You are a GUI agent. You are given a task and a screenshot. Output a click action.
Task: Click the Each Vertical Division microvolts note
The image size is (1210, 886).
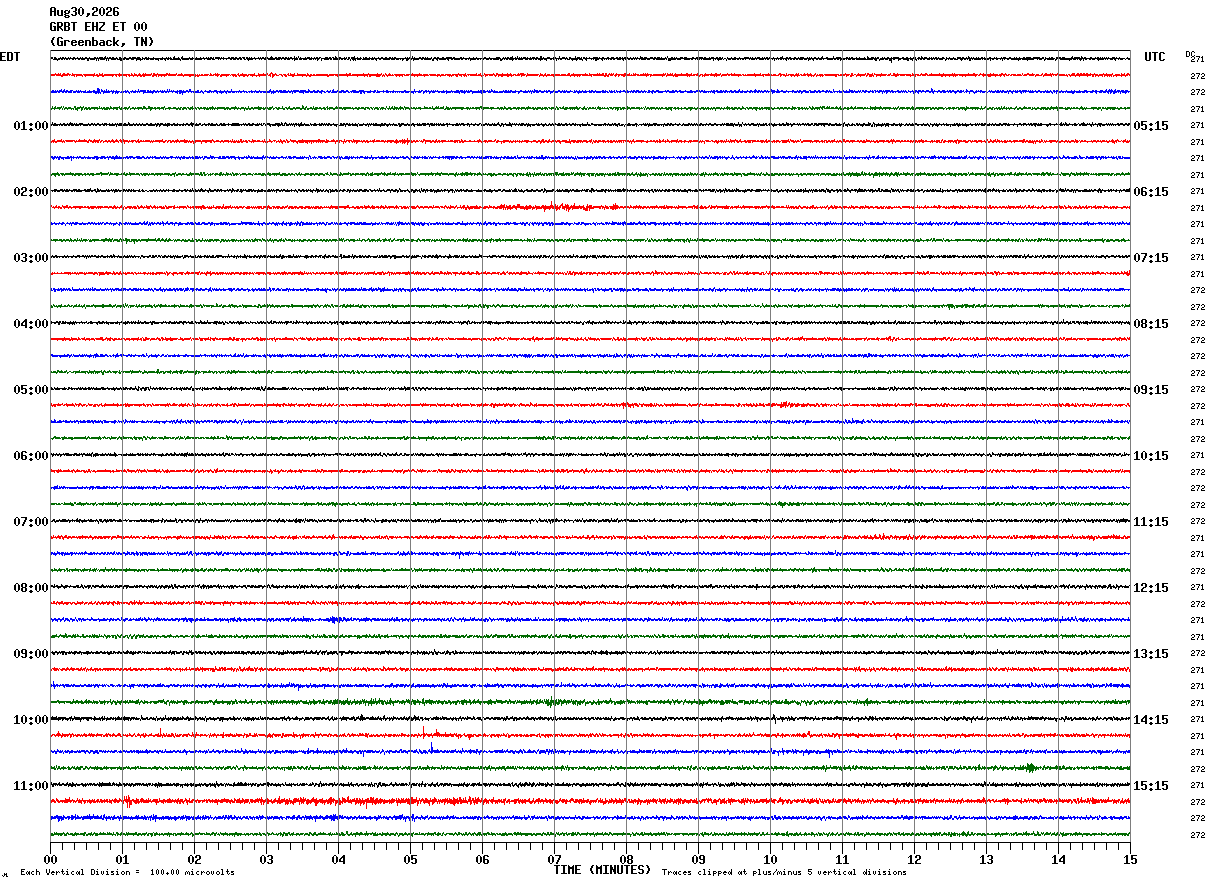point(127,873)
